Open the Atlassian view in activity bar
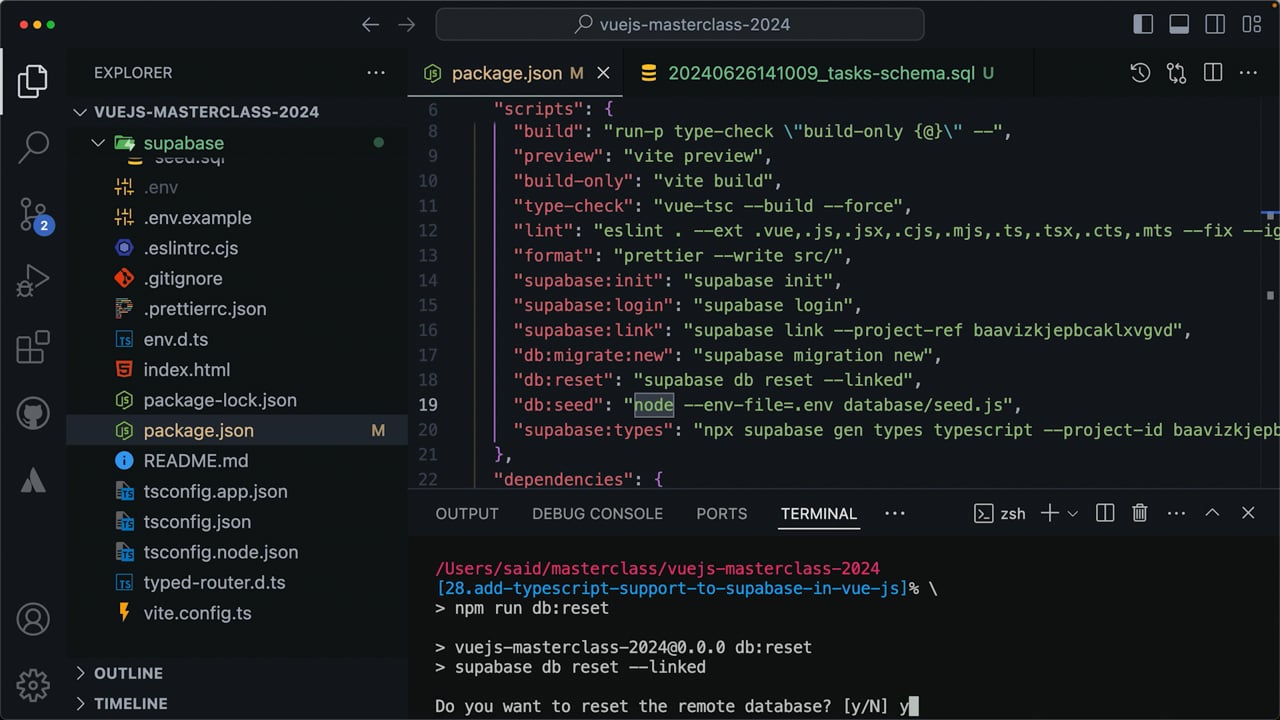The height and width of the screenshot is (720, 1280). (x=33, y=480)
